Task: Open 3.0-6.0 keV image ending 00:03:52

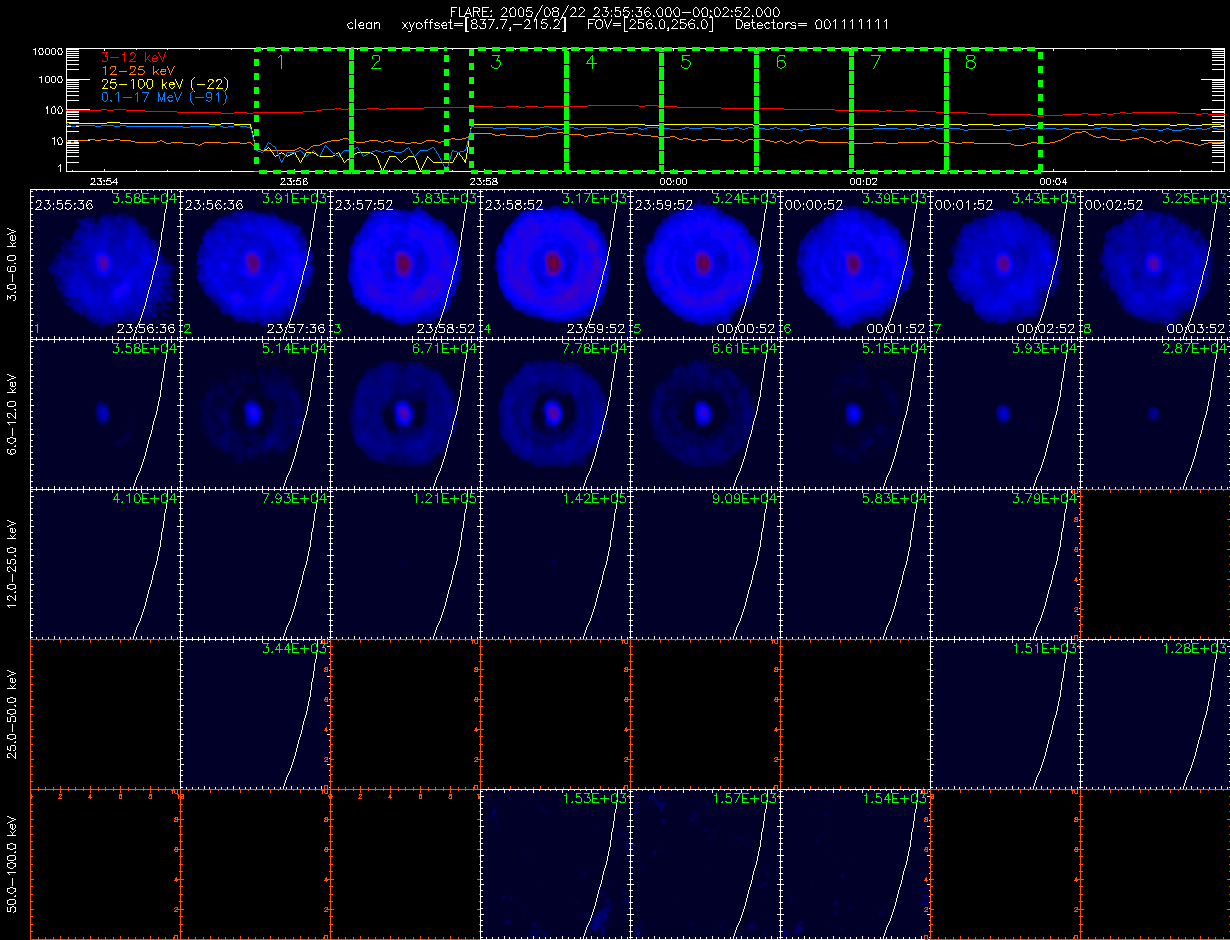Action: tap(1155, 263)
